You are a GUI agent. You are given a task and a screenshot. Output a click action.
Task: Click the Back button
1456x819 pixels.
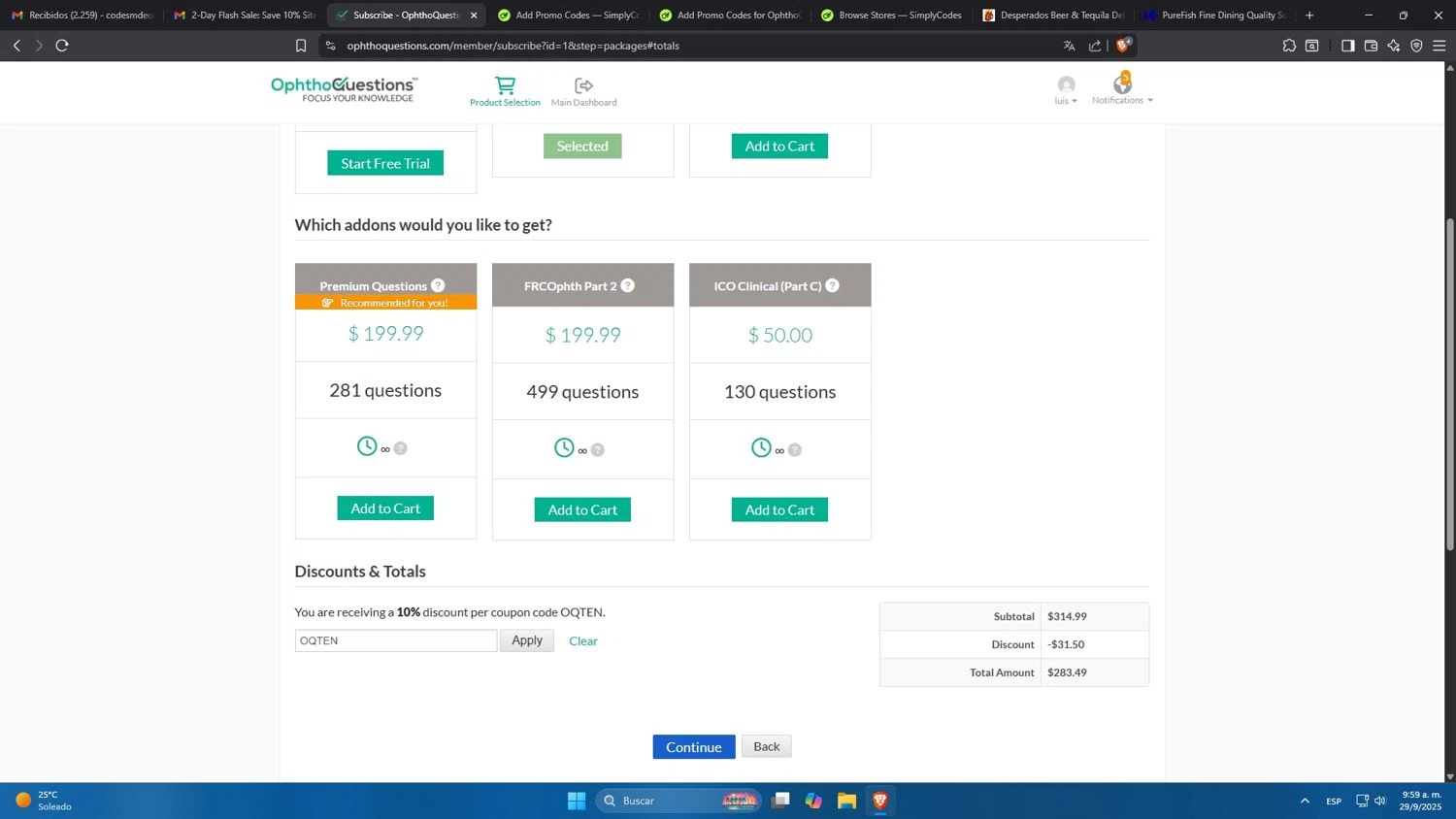pyautogui.click(x=767, y=746)
